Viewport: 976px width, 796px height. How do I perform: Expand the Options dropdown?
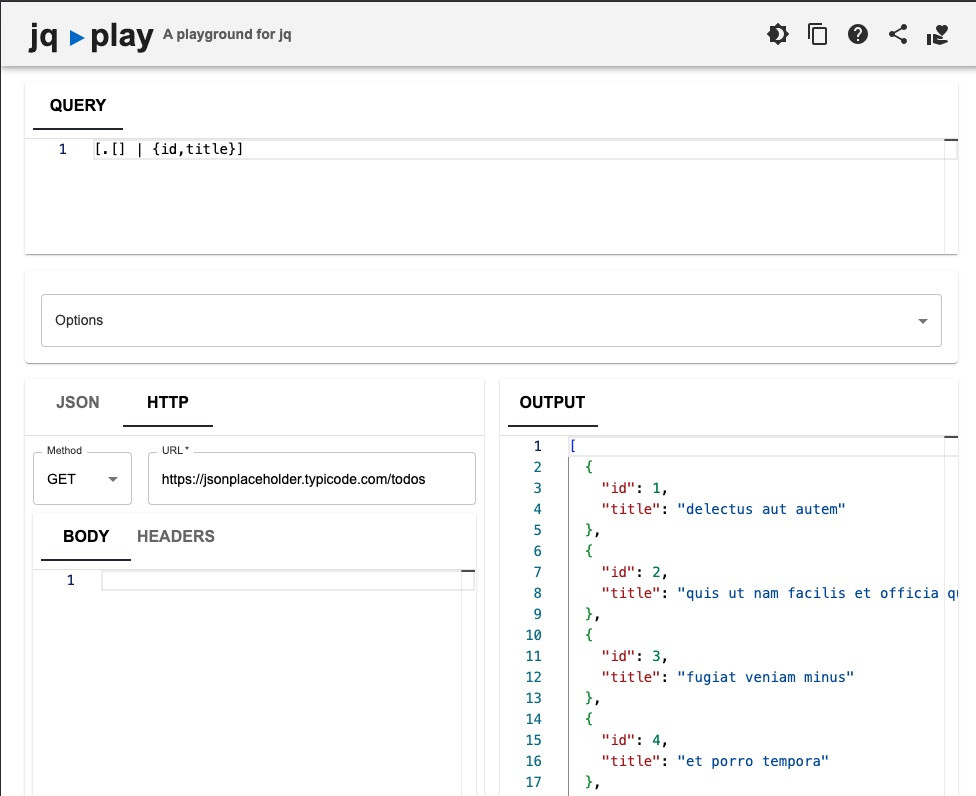coord(491,320)
